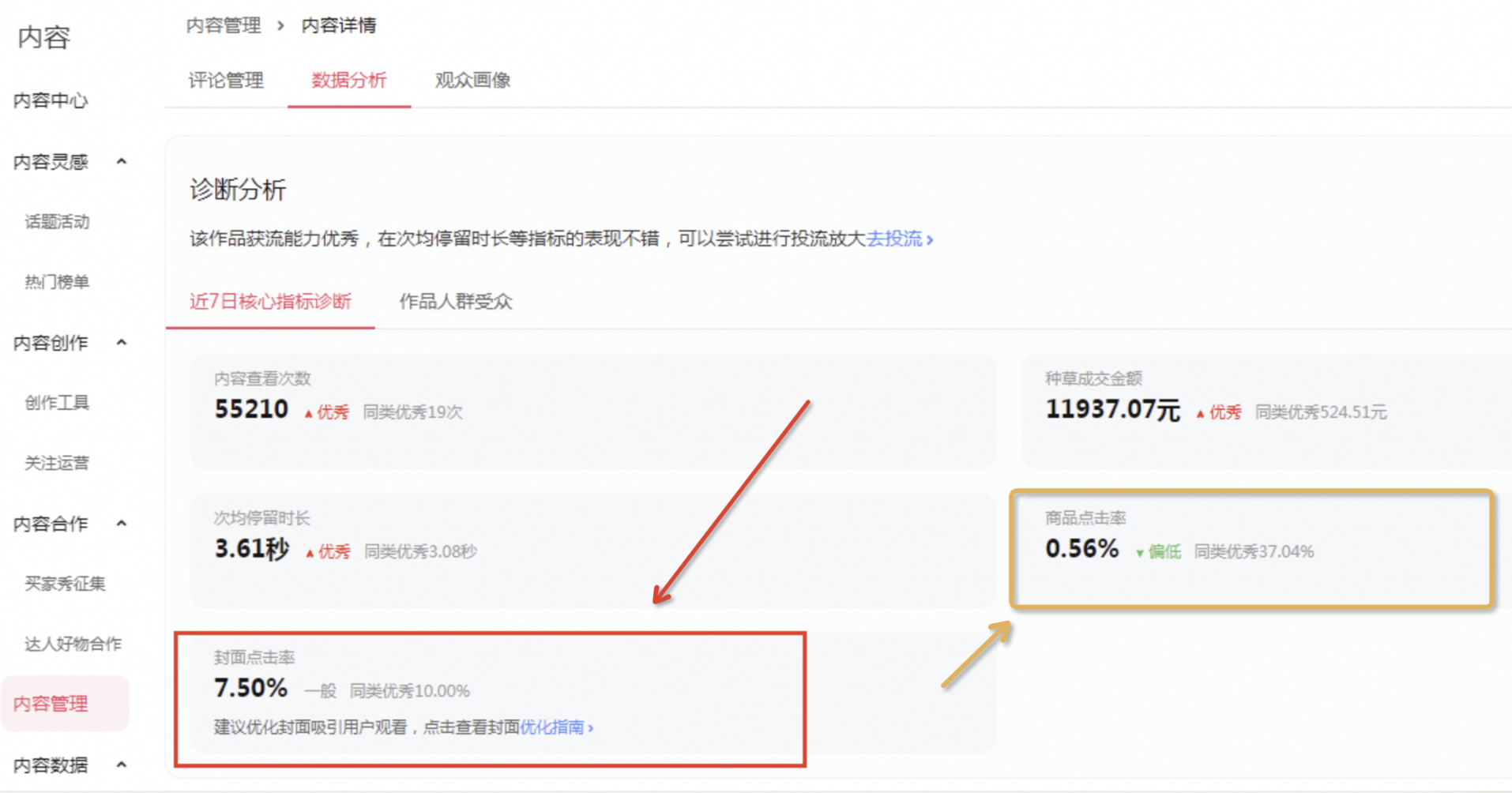This screenshot has height=793, width=1512.
Task: Click the 内容查看次数 value 55210
Action: click(251, 409)
